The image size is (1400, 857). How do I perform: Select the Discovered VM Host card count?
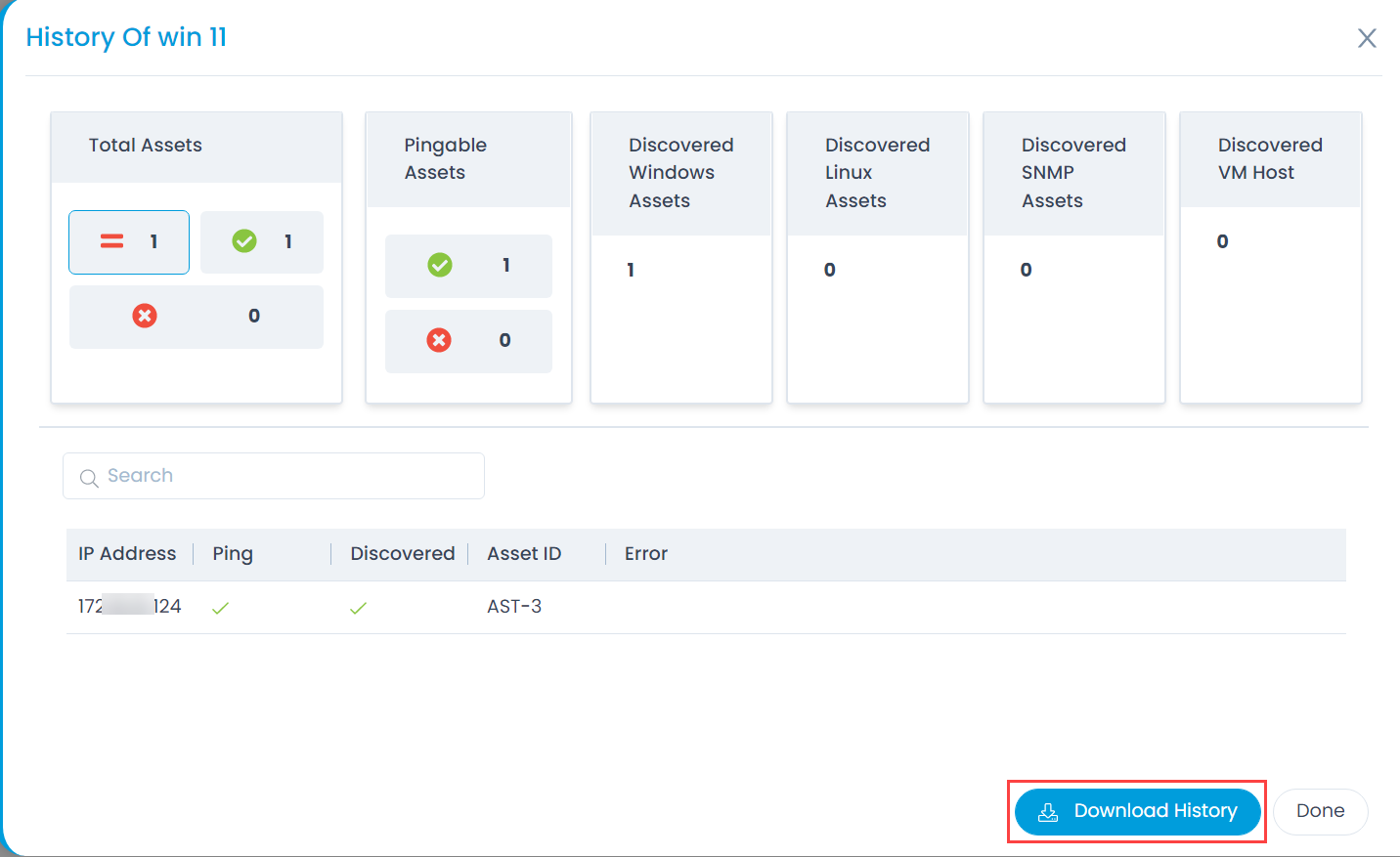[1222, 242]
